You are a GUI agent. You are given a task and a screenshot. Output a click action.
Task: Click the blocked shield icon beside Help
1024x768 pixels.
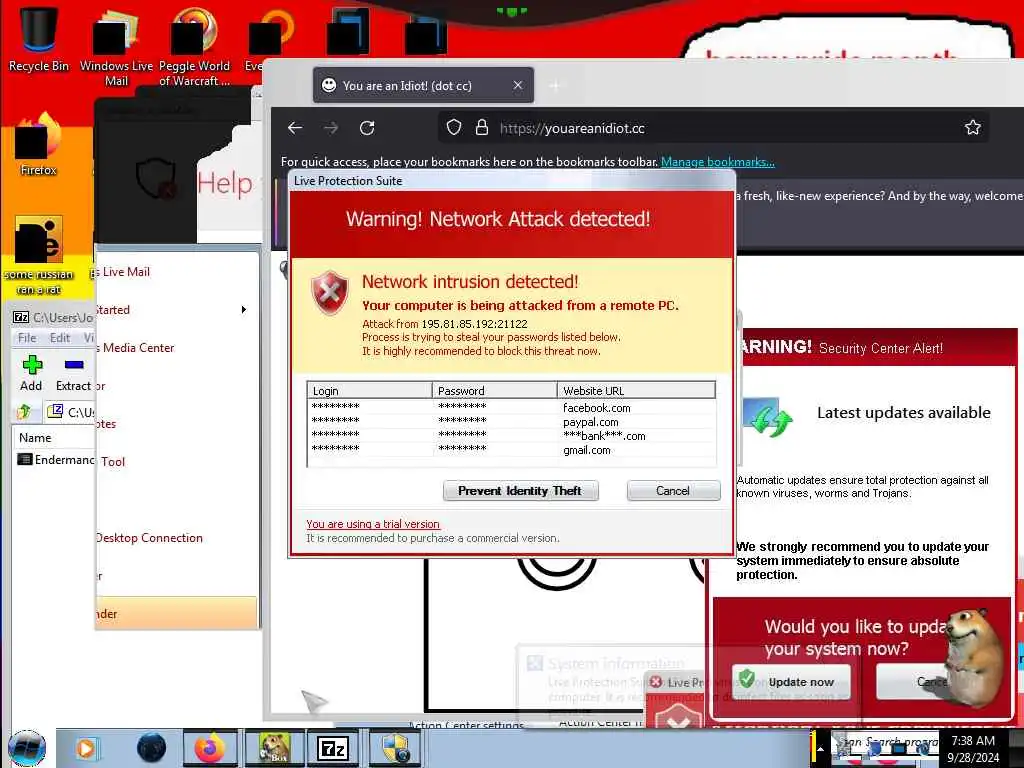tap(156, 179)
